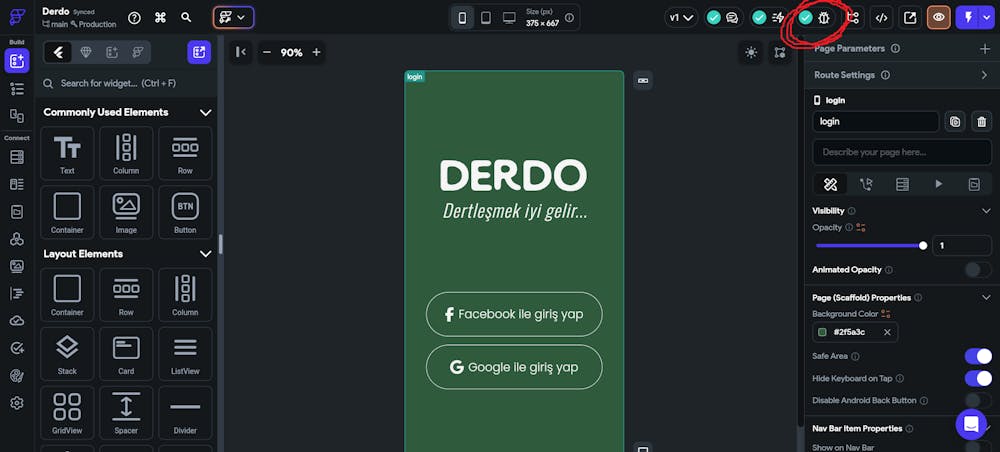This screenshot has width=1000, height=452.
Task: Open the view code developer icon
Action: pyautogui.click(x=881, y=18)
